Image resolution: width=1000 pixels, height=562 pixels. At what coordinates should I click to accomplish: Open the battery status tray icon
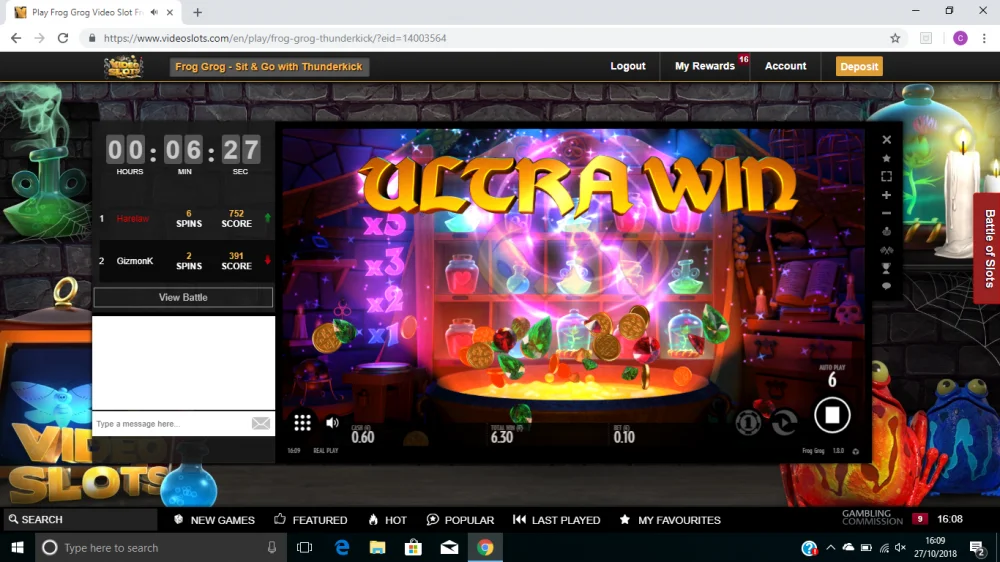click(x=866, y=547)
